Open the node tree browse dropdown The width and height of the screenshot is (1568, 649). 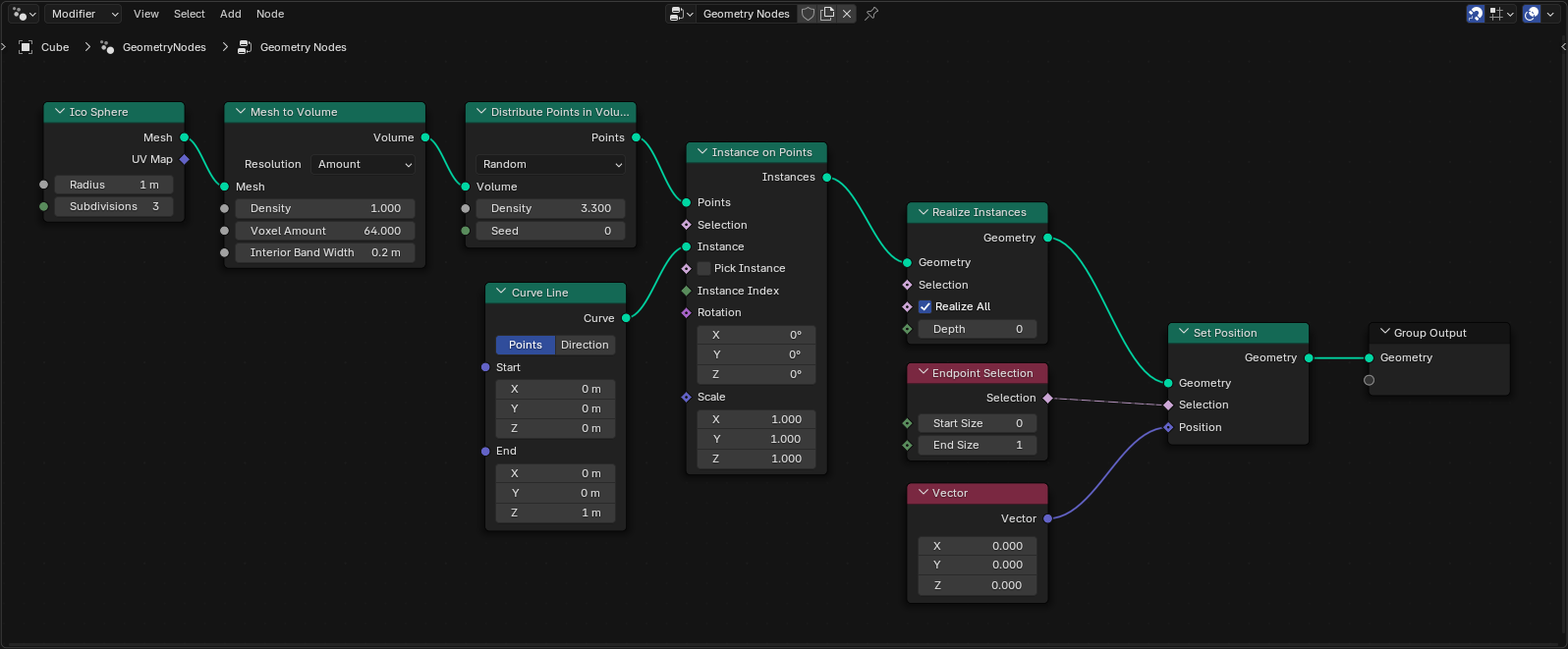681,14
